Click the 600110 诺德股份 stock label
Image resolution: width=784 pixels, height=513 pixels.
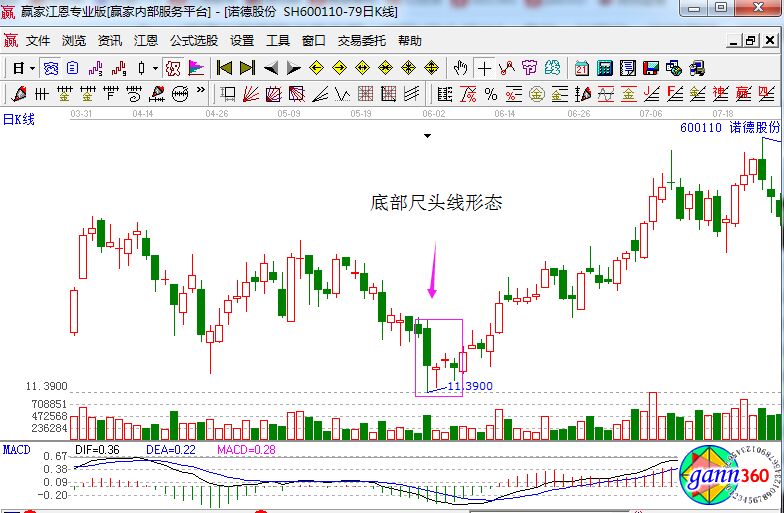click(729, 128)
